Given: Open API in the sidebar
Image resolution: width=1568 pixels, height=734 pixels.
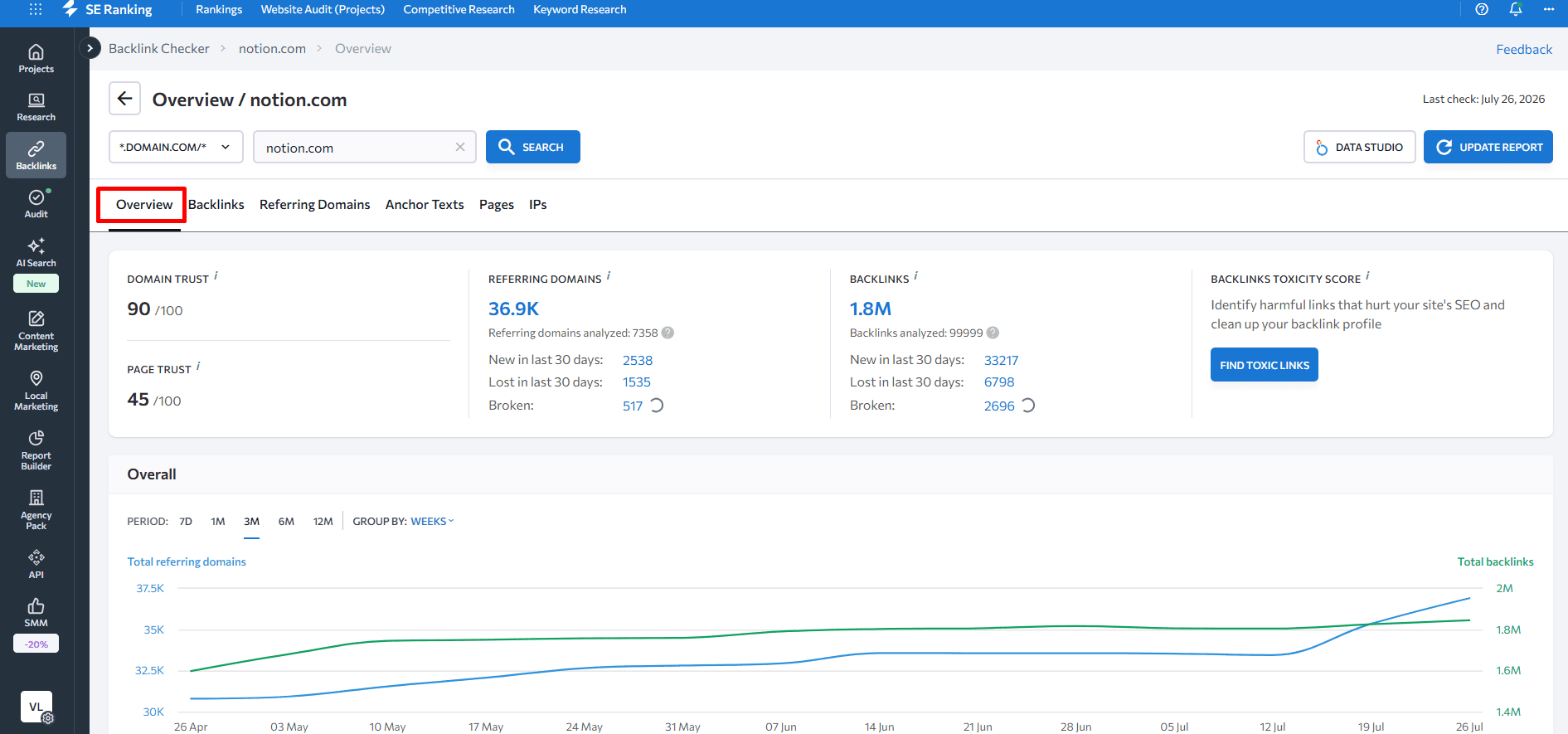Looking at the screenshot, I should (x=36, y=564).
